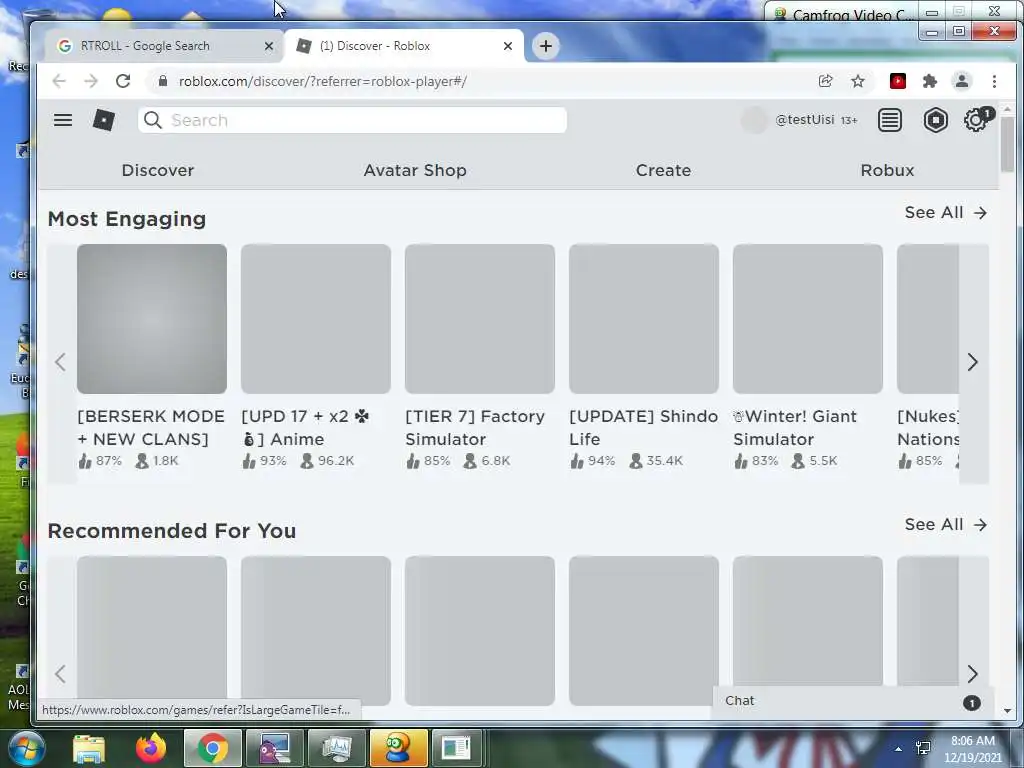Open the Roblox settings gear icon
The image size is (1024, 768).
tap(976, 120)
